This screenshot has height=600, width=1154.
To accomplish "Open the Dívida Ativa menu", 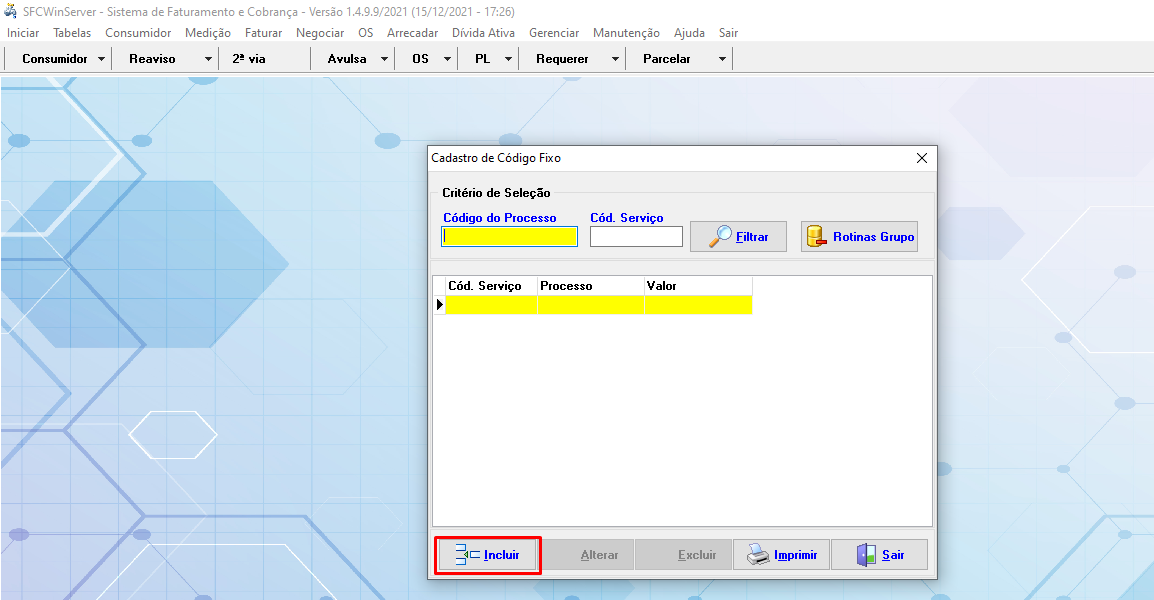I will (483, 33).
